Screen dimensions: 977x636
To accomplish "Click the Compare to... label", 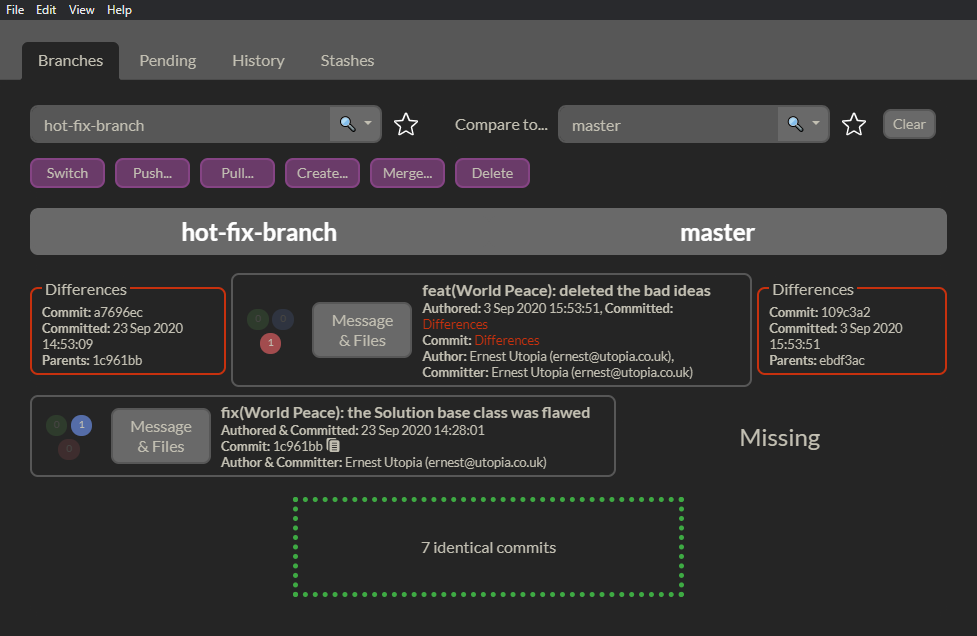I will [x=501, y=125].
